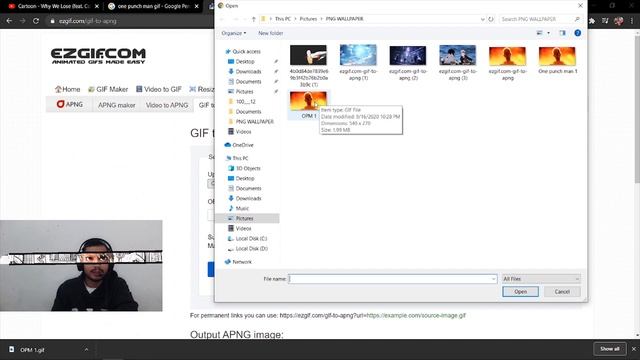This screenshot has height=360, width=640.
Task: Click Show all downloads button
Action: click(609, 349)
